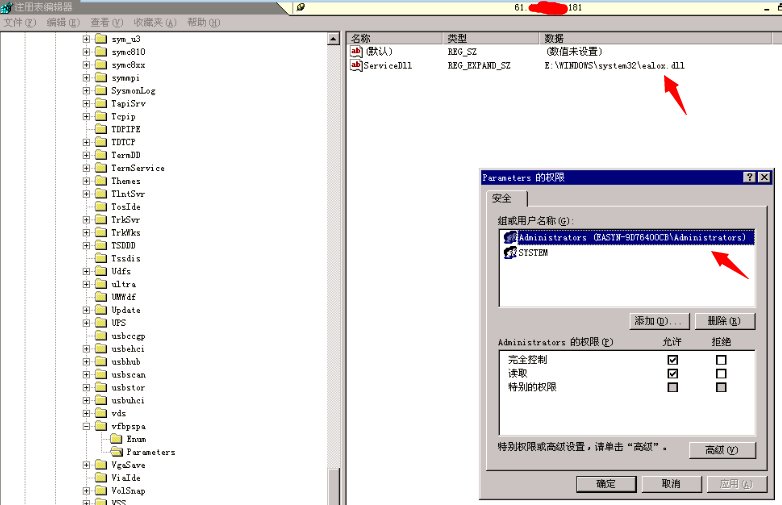Expand the usbstor tree node
This screenshot has height=505, width=782.
(x=86, y=387)
